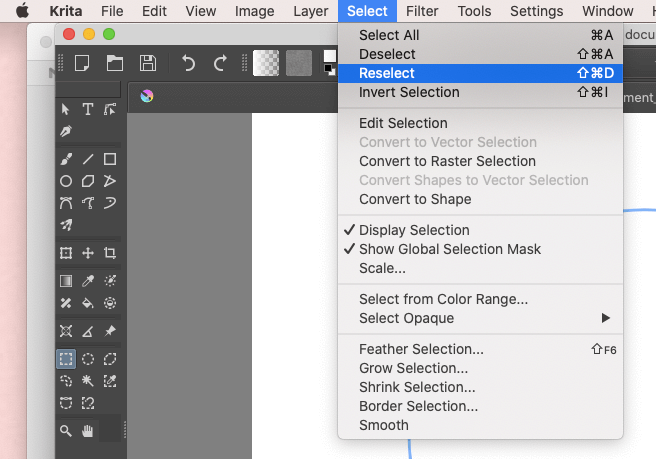Image resolution: width=656 pixels, height=459 pixels.
Task: Activate the Elliptical Selection tool
Action: 88,359
